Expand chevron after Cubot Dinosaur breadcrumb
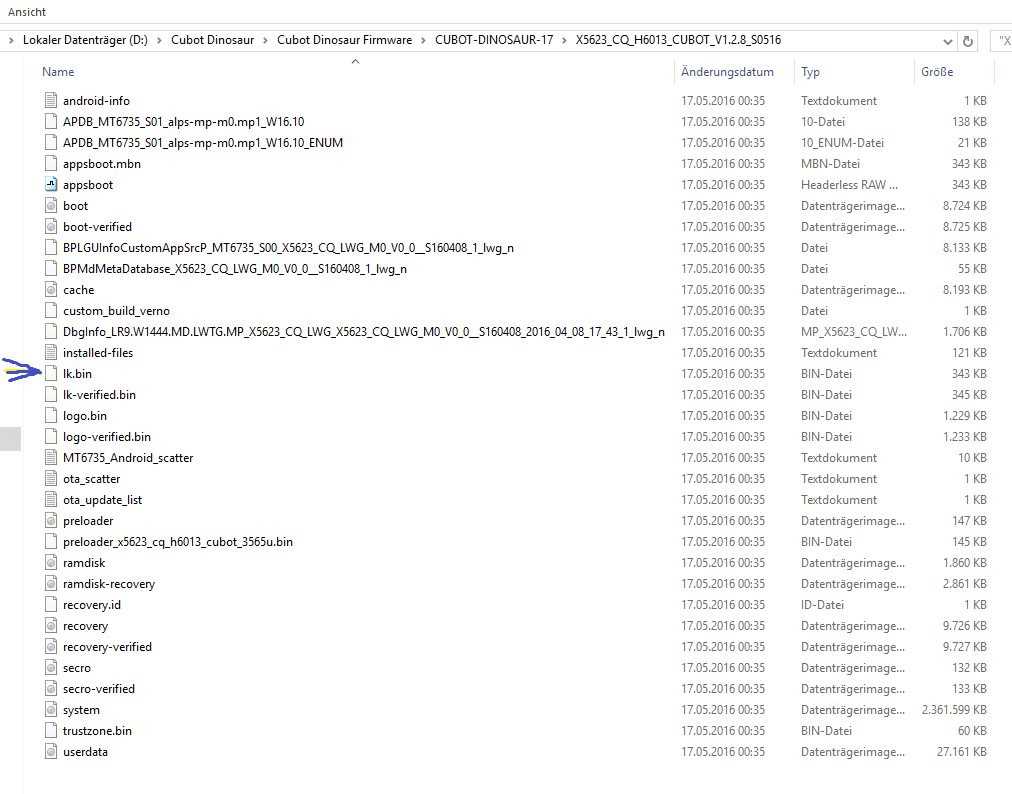 pyautogui.click(x=265, y=40)
